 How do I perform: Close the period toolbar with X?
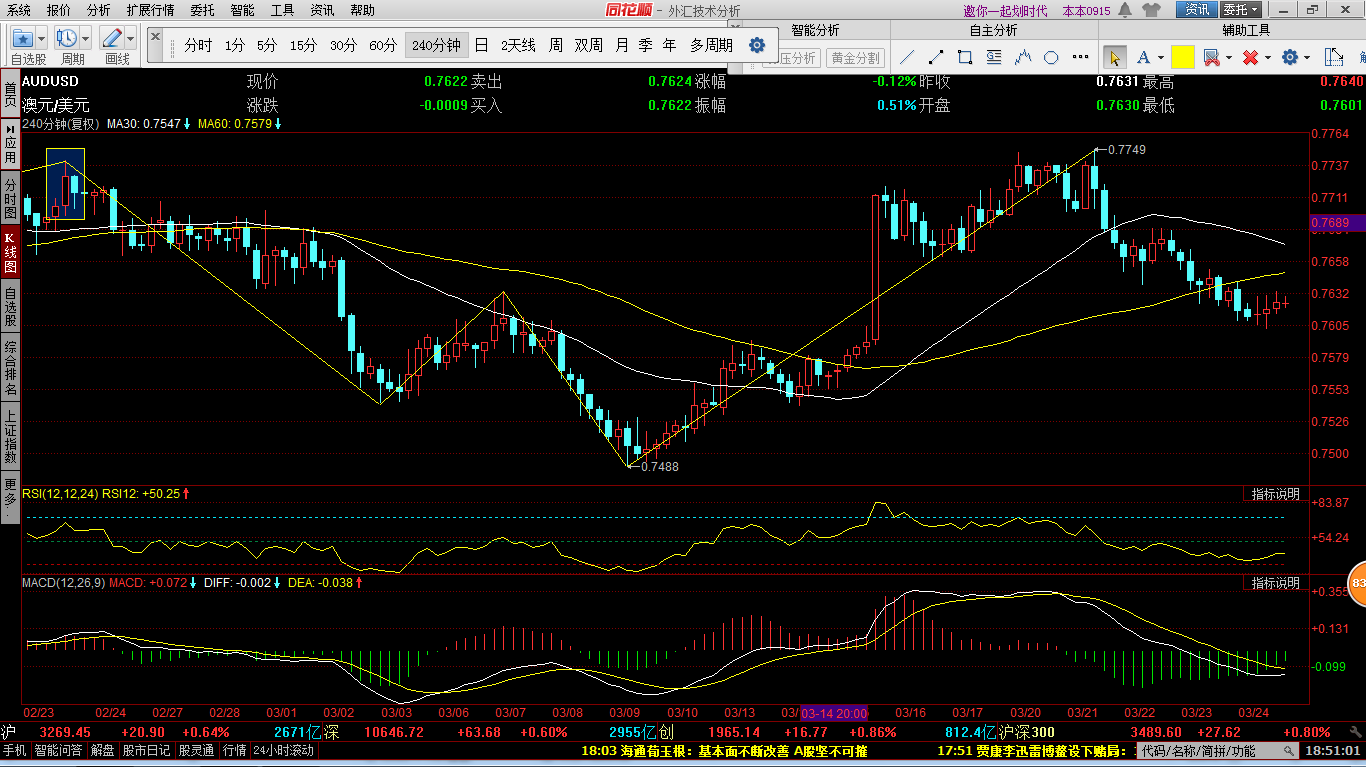pyautogui.click(x=156, y=36)
